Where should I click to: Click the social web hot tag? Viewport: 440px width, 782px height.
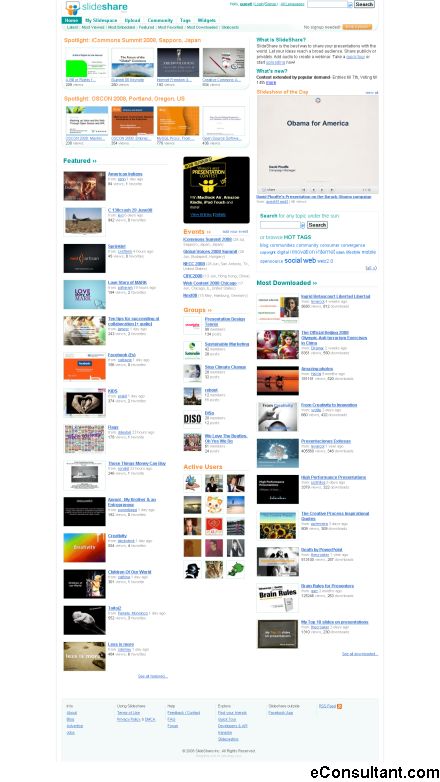coord(300,260)
